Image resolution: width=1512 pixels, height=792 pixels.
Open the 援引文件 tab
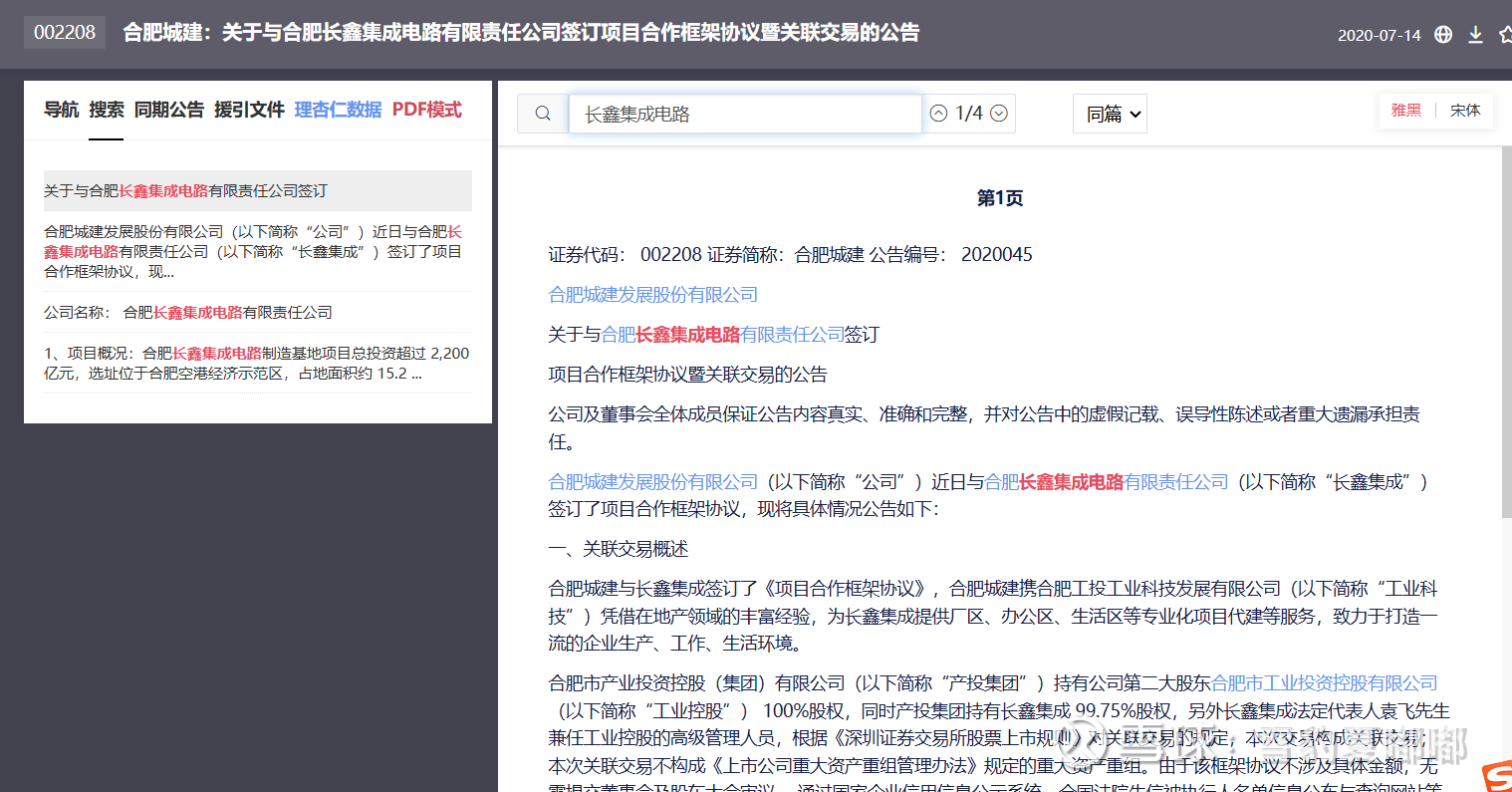249,110
